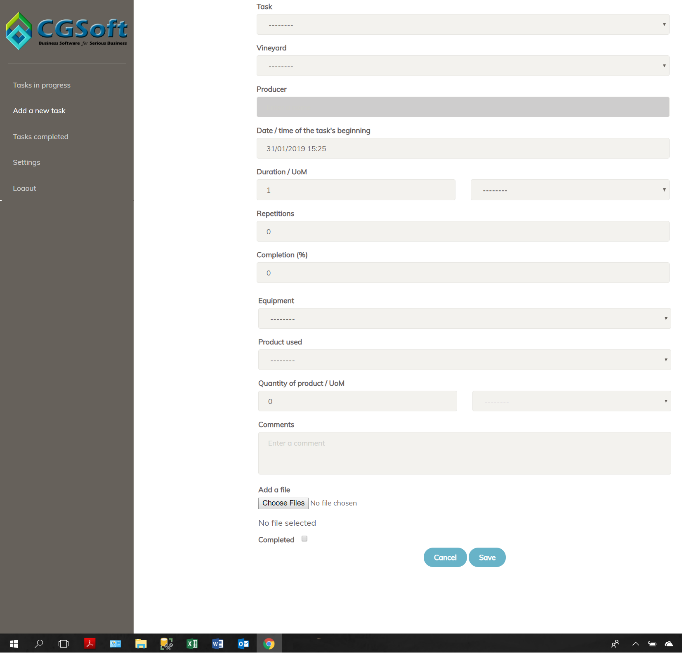Click the Comments text area
682x655 pixels.
click(464, 453)
